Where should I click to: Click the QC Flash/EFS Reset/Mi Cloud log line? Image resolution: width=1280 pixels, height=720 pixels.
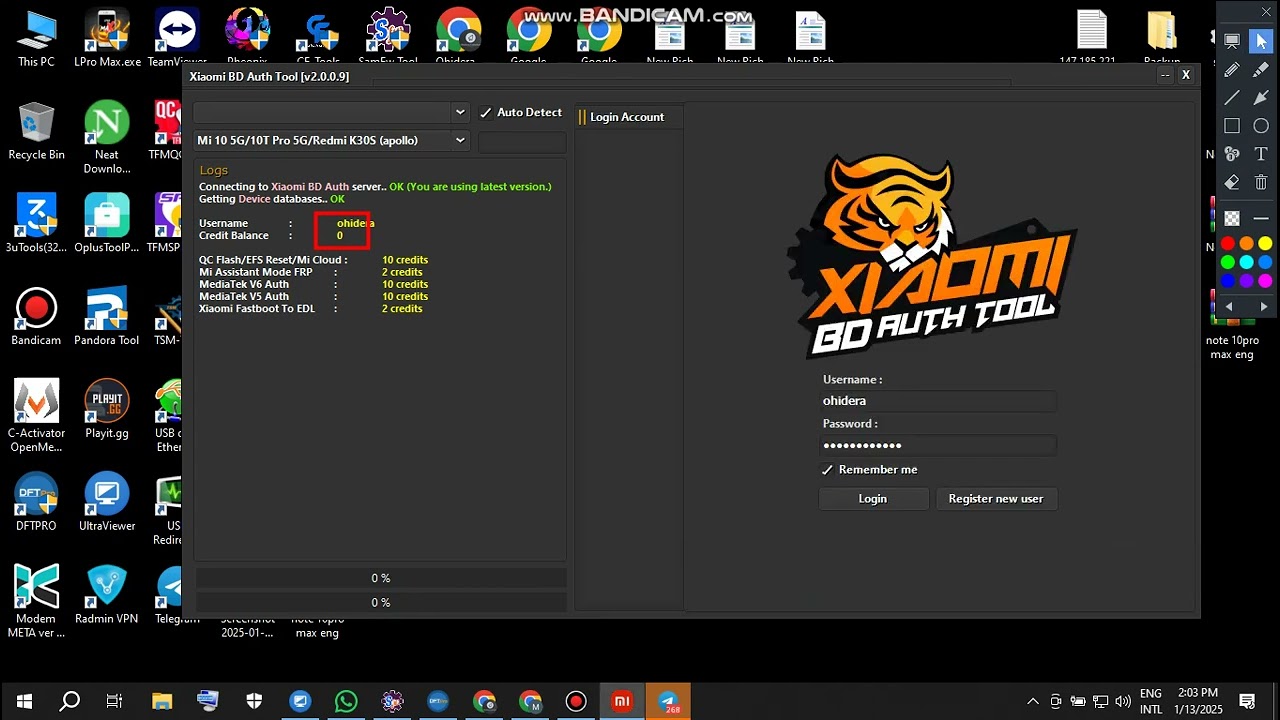pyautogui.click(x=313, y=260)
